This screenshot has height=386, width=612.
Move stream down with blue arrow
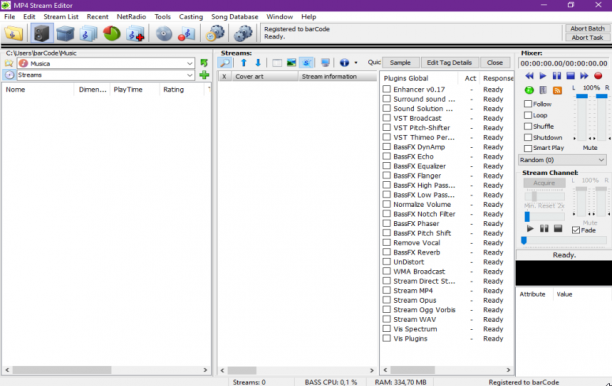click(x=258, y=62)
